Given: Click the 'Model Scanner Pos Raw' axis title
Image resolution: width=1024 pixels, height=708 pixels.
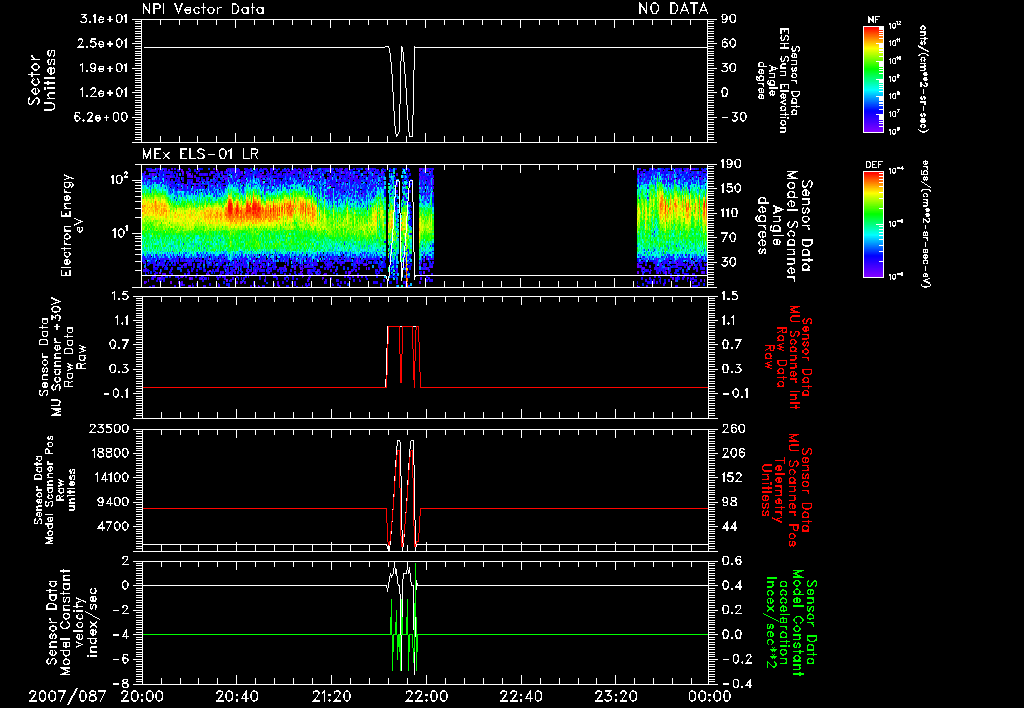Looking at the screenshot, I should click(56, 489).
